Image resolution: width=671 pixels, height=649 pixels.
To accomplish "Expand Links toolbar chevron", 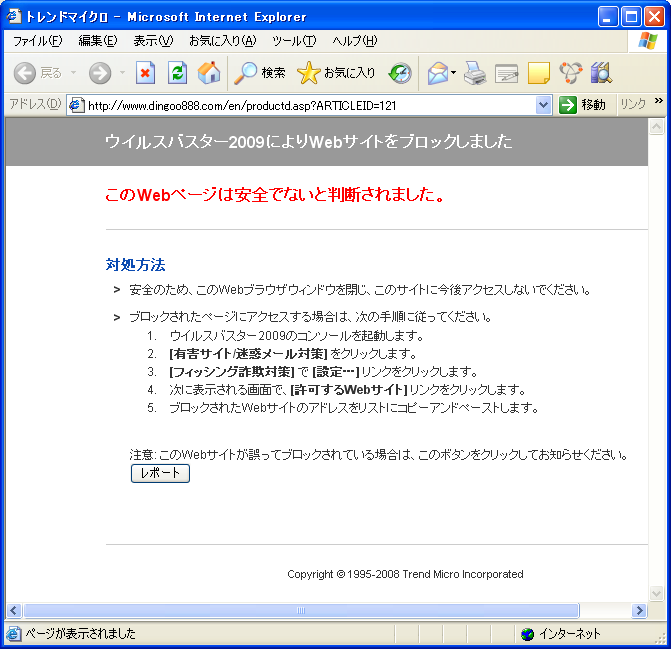I will 659,101.
